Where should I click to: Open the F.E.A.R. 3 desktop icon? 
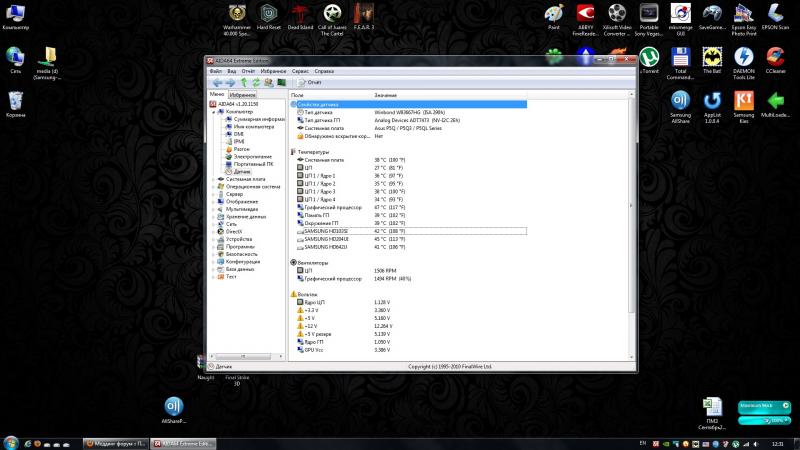point(363,17)
